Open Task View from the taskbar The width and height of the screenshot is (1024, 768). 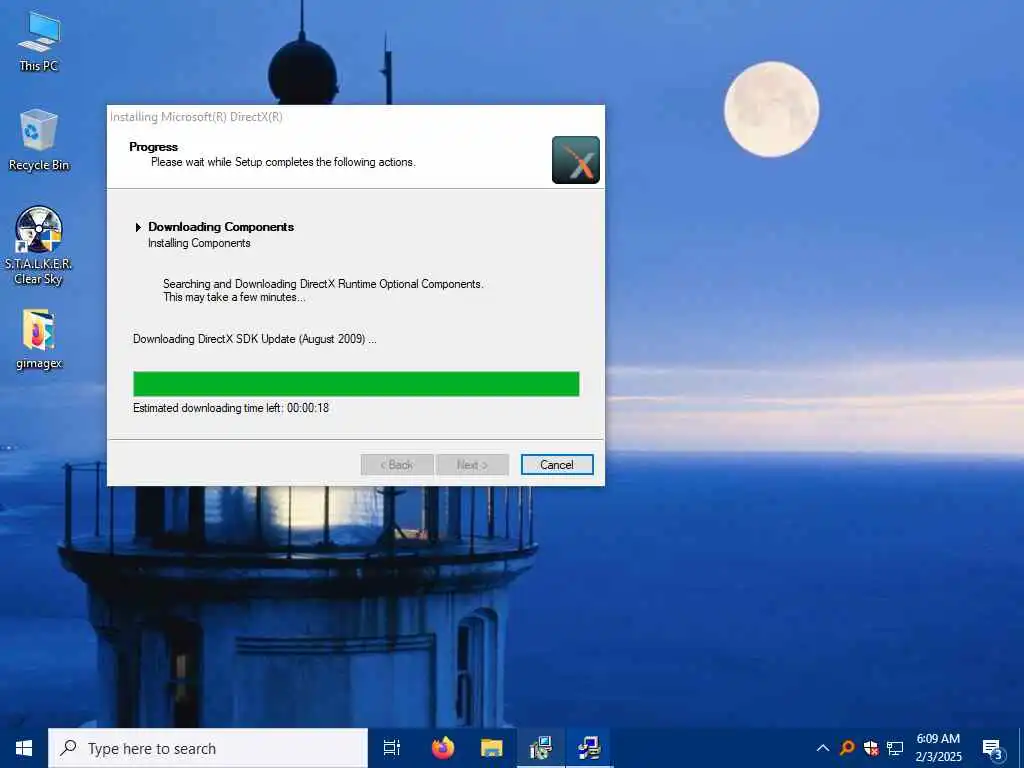392,748
